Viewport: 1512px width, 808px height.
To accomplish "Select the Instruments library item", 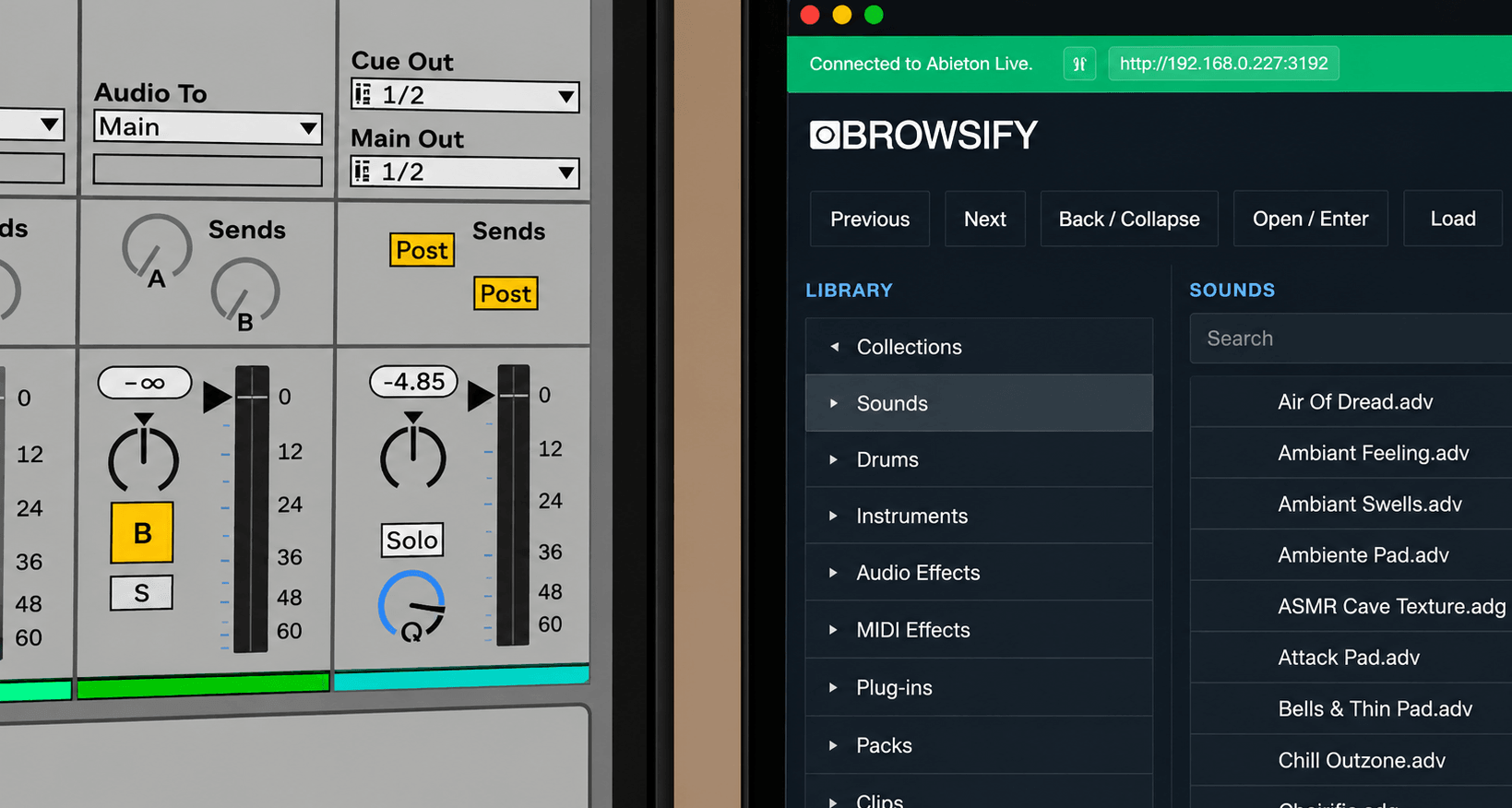I will [x=979, y=516].
